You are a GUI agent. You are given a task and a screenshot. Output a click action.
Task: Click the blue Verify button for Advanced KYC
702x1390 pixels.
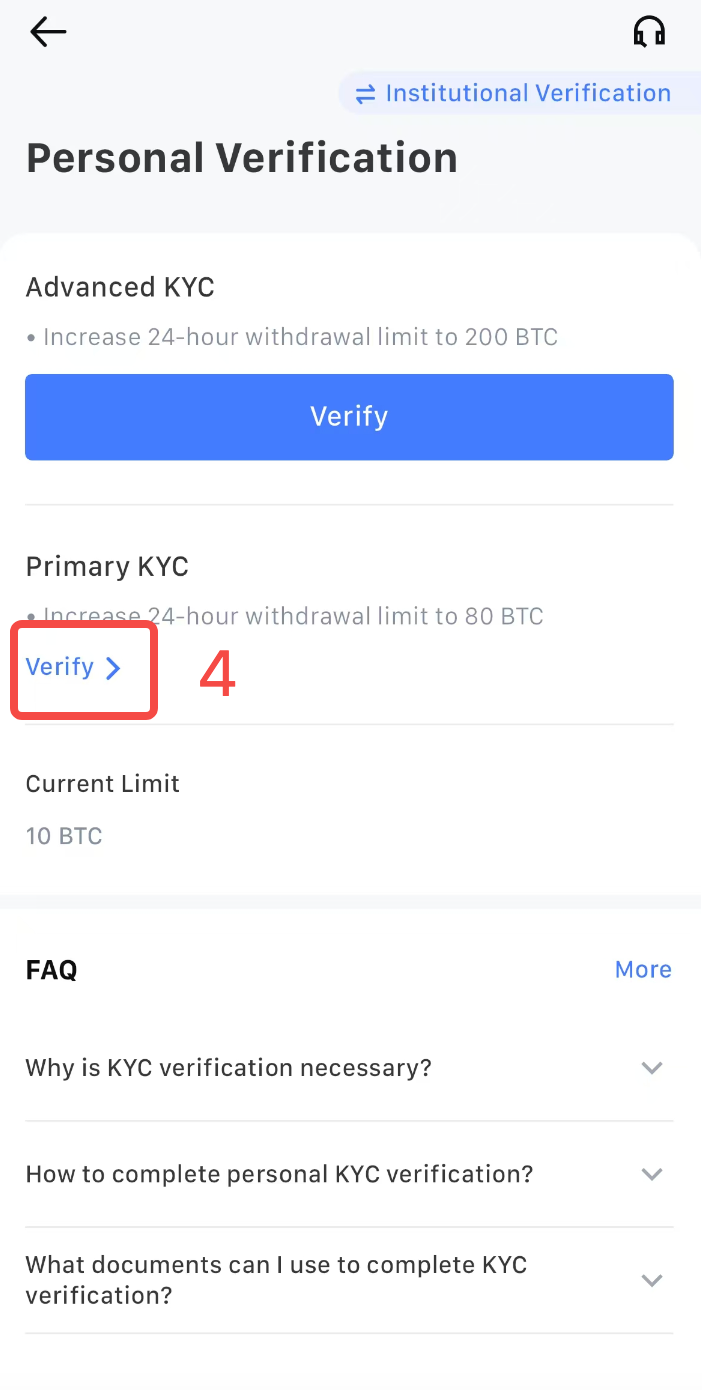pos(349,417)
